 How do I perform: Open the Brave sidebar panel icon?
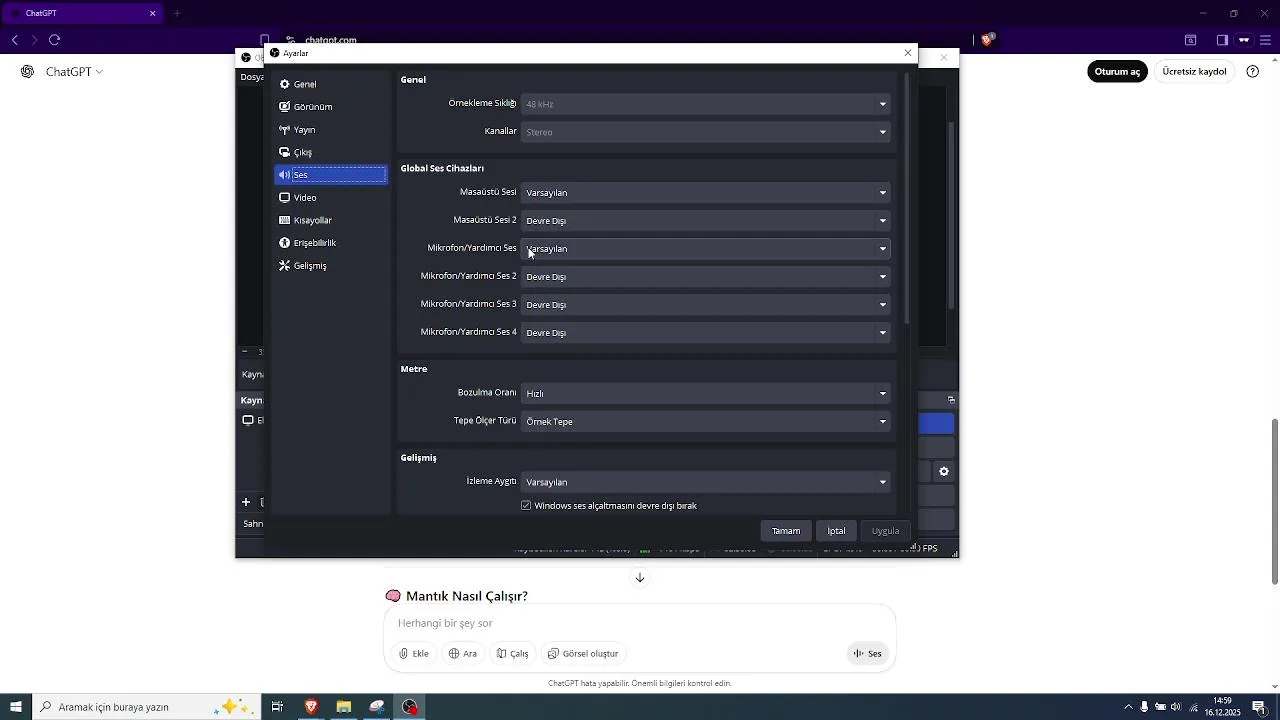[1222, 40]
